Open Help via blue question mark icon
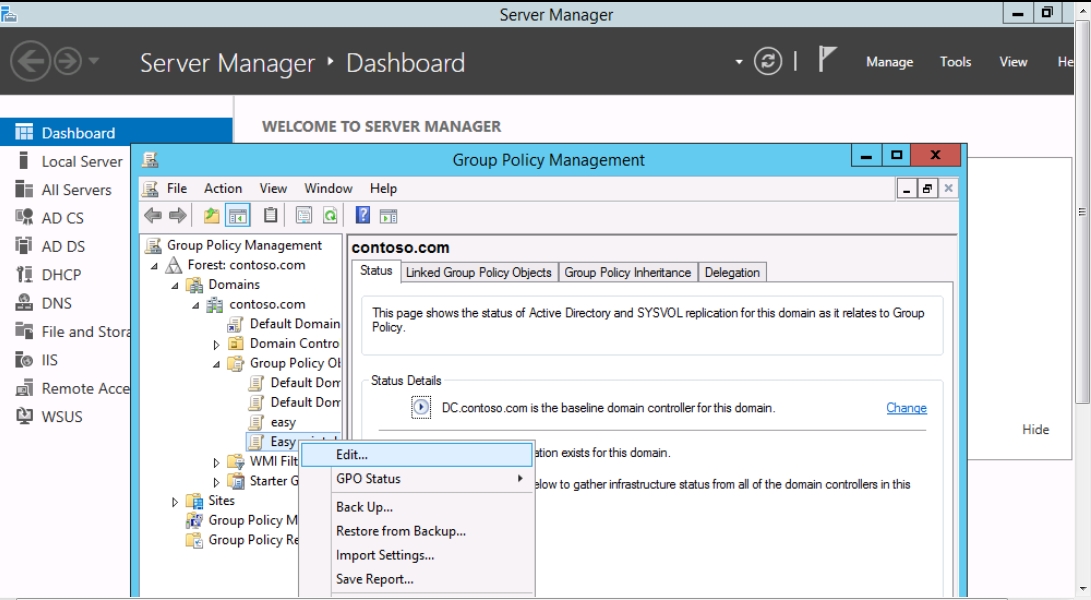Image resolution: width=1091 pixels, height=600 pixels. (363, 215)
